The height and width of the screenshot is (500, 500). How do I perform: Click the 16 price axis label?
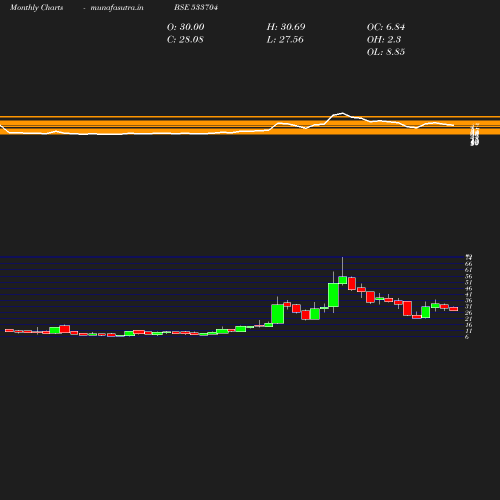click(469, 325)
